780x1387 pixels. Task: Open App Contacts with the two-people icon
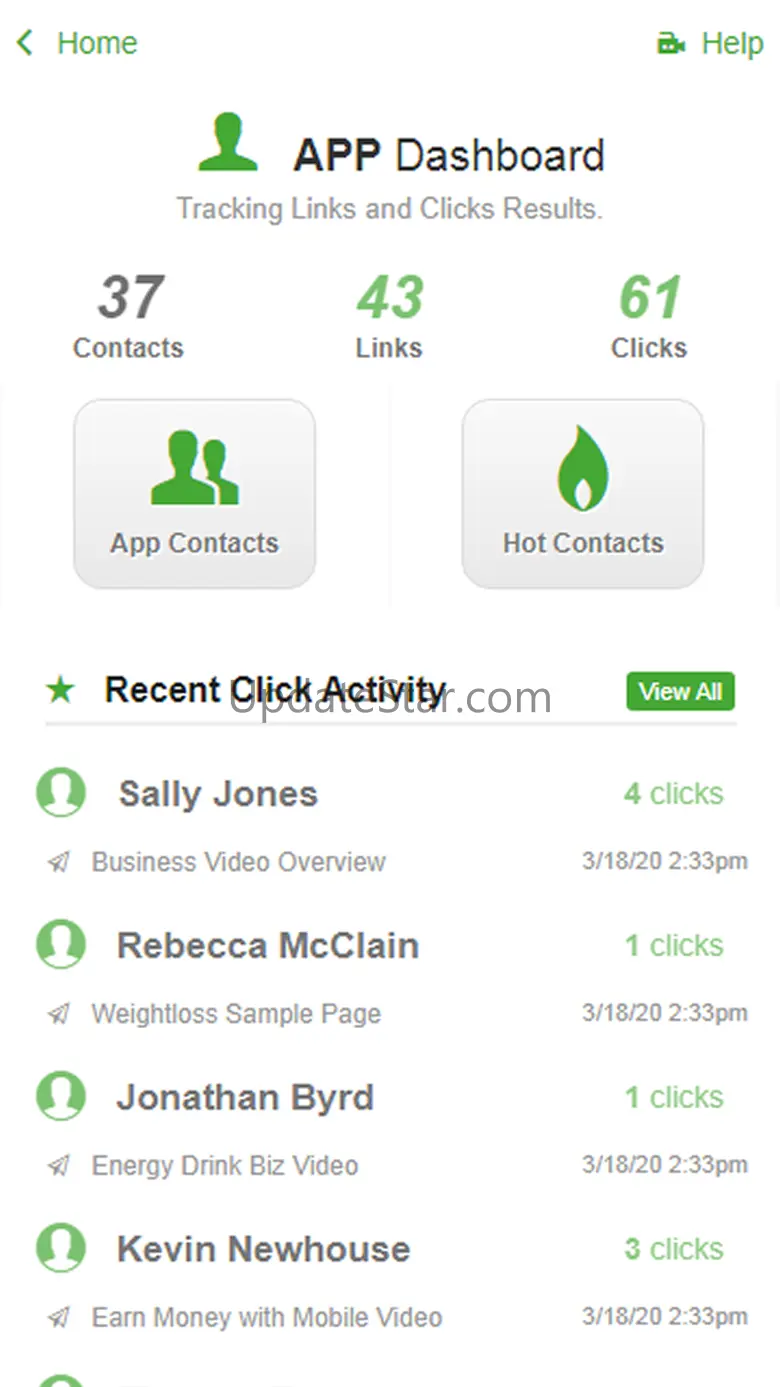click(x=195, y=493)
